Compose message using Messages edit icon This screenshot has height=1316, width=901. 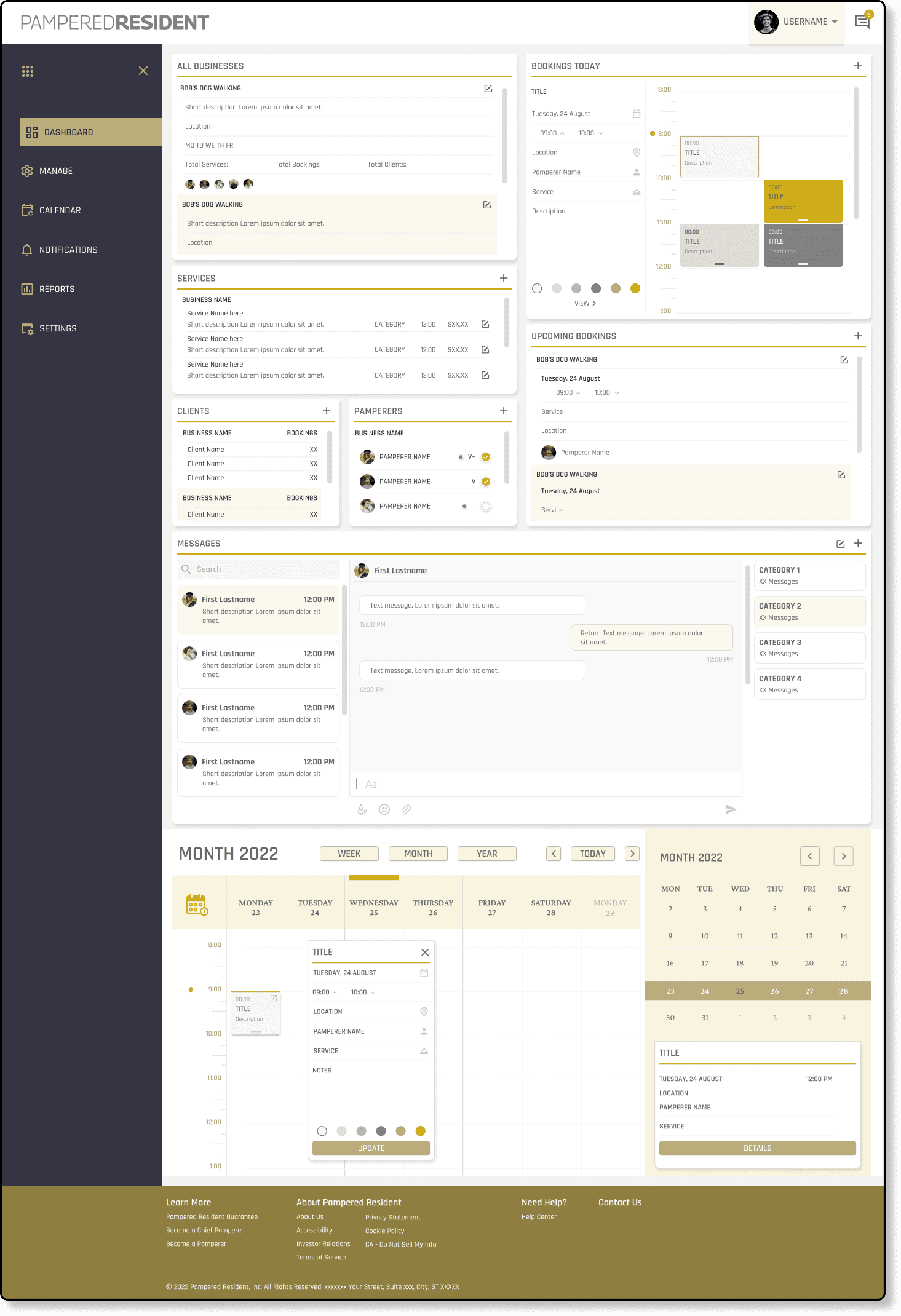click(841, 544)
